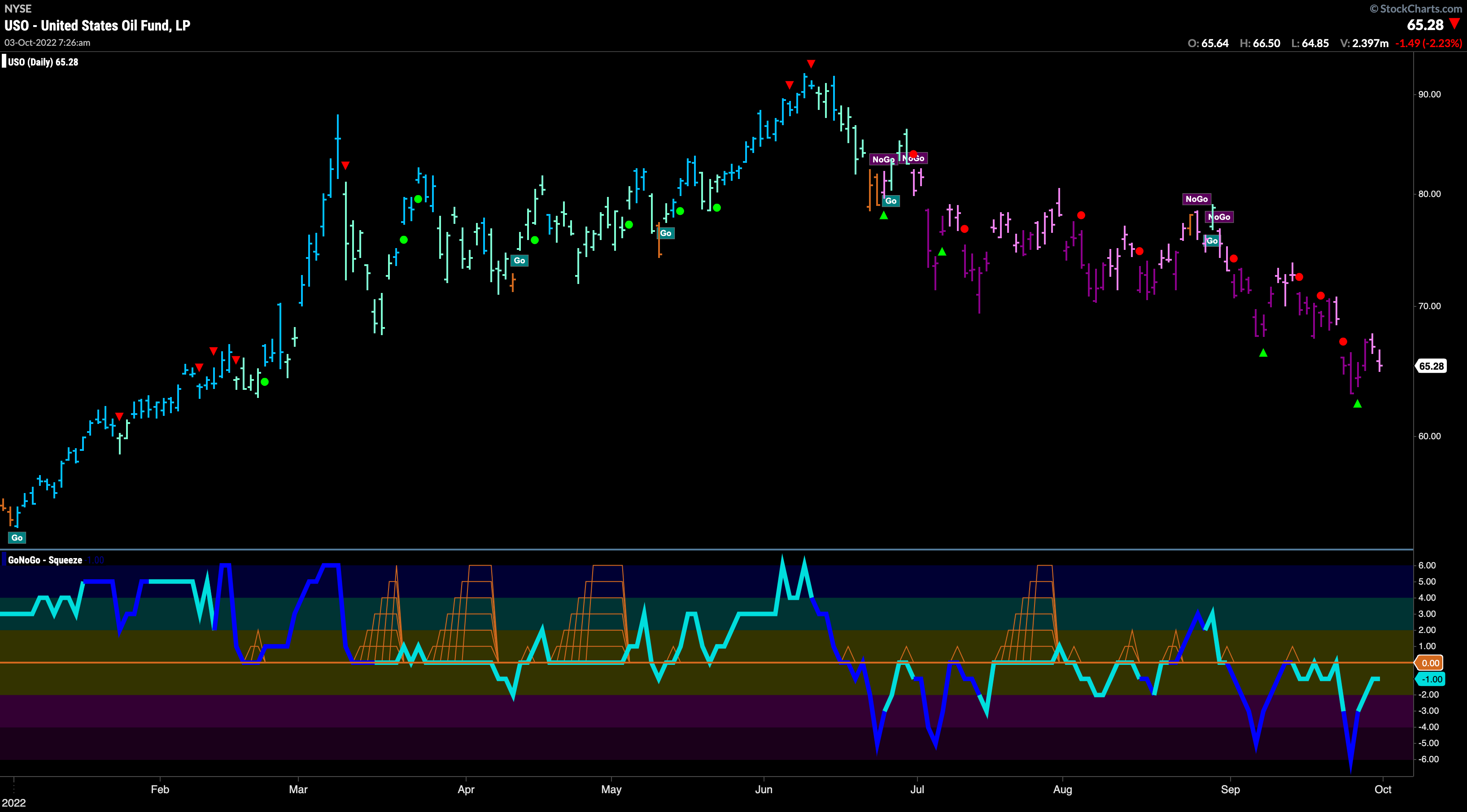Viewport: 1467px width, 812px height.
Task: Click the 90.00 price axis label
Action: (x=1429, y=95)
